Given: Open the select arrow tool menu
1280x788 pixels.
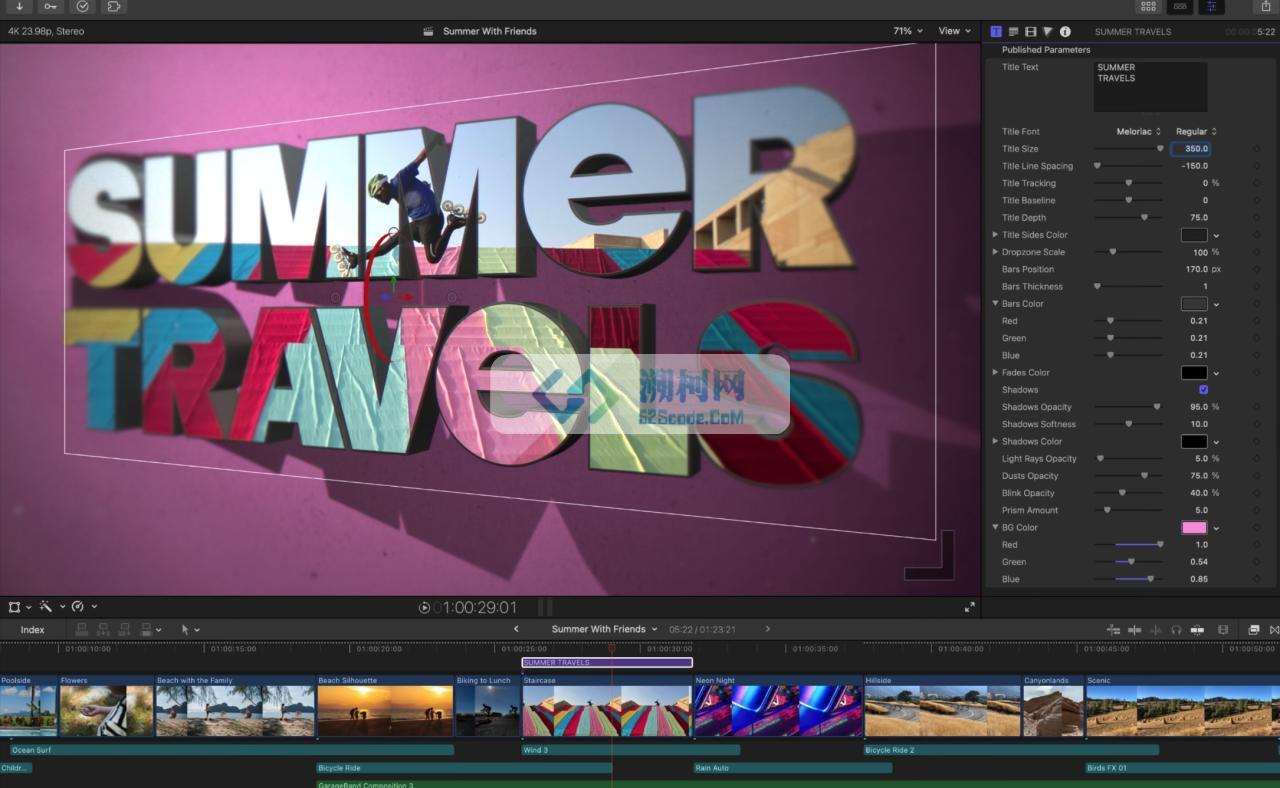Looking at the screenshot, I should (x=190, y=629).
